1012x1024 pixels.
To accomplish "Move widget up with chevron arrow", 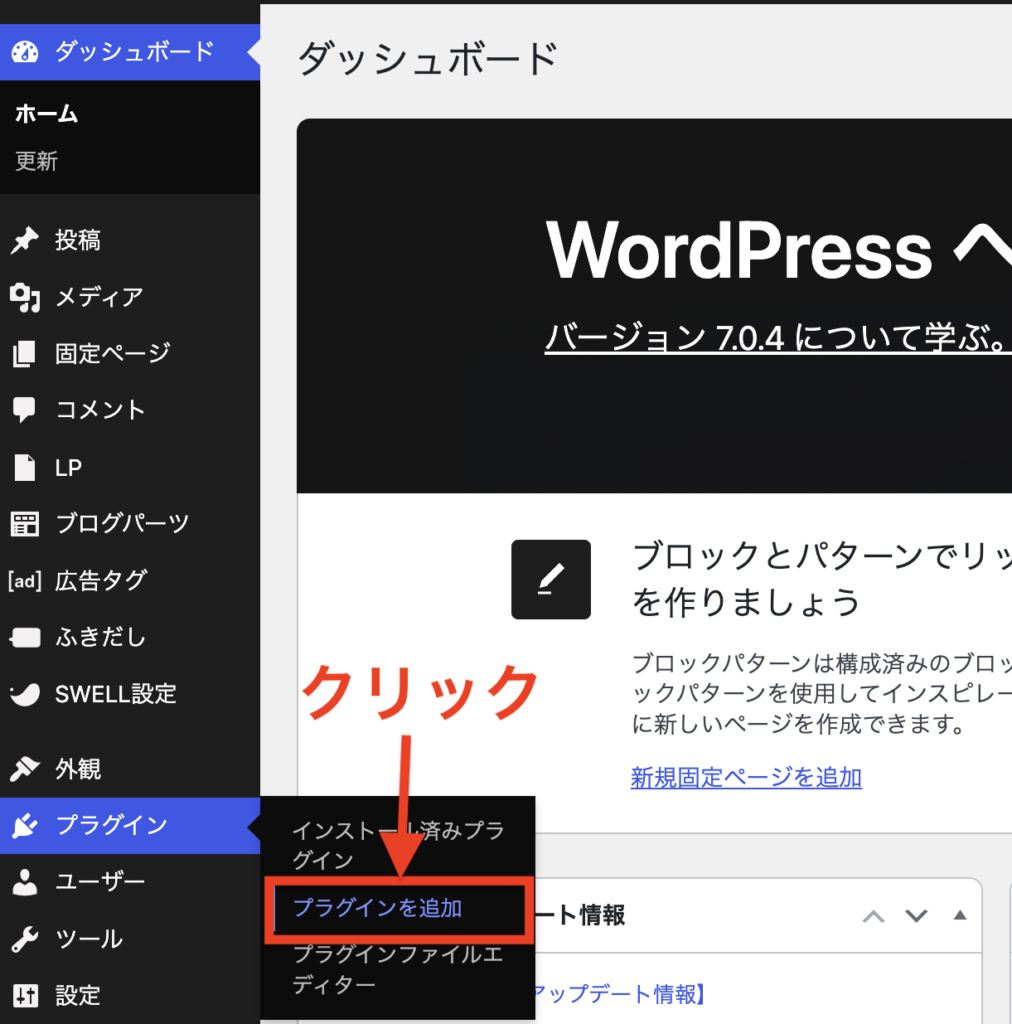I will click(x=874, y=916).
